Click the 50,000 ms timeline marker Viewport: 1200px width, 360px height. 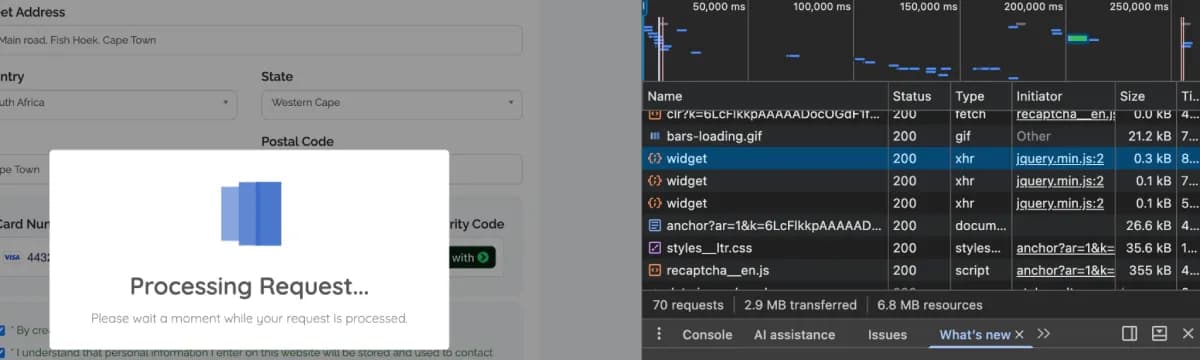pyautogui.click(x=719, y=6)
